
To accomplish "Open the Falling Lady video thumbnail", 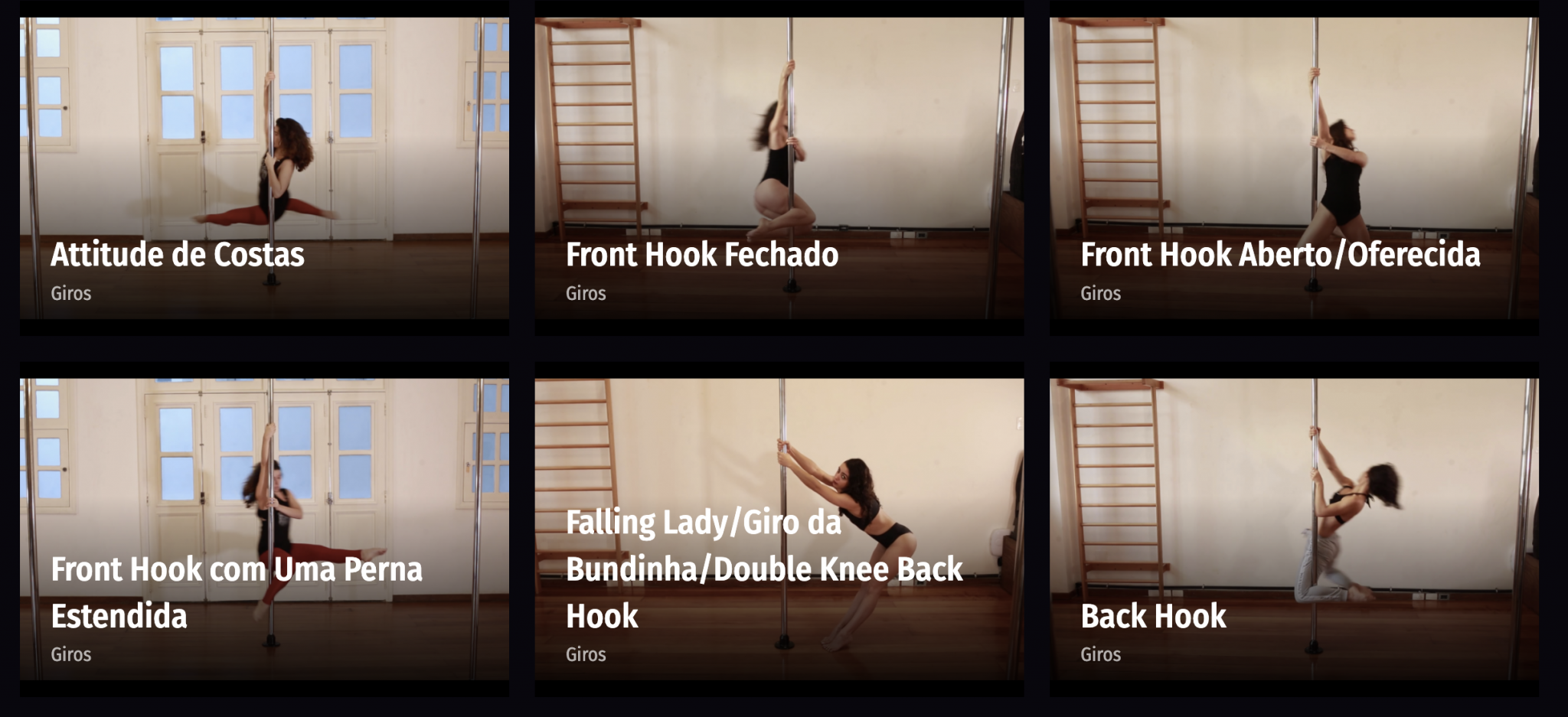I will pos(779,529).
